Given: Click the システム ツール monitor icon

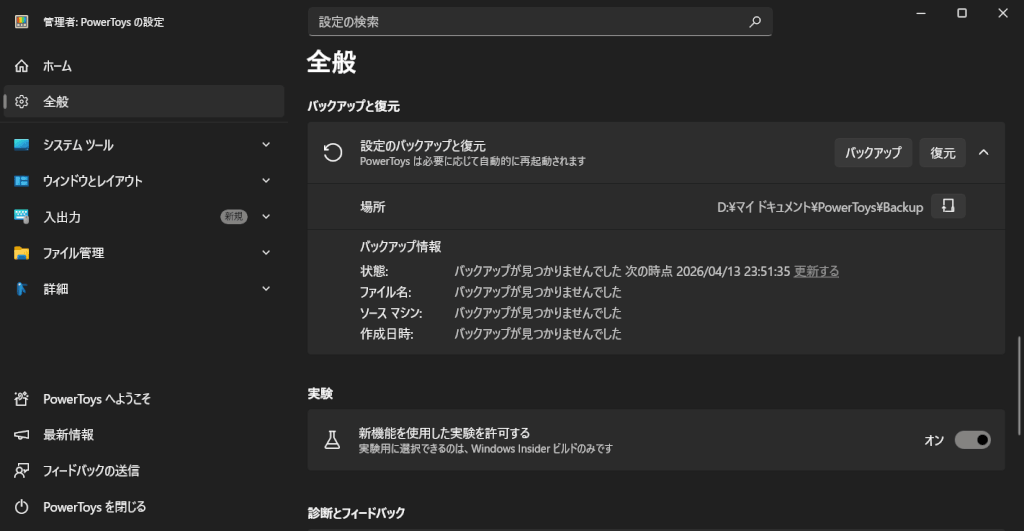Looking at the screenshot, I should [22, 145].
